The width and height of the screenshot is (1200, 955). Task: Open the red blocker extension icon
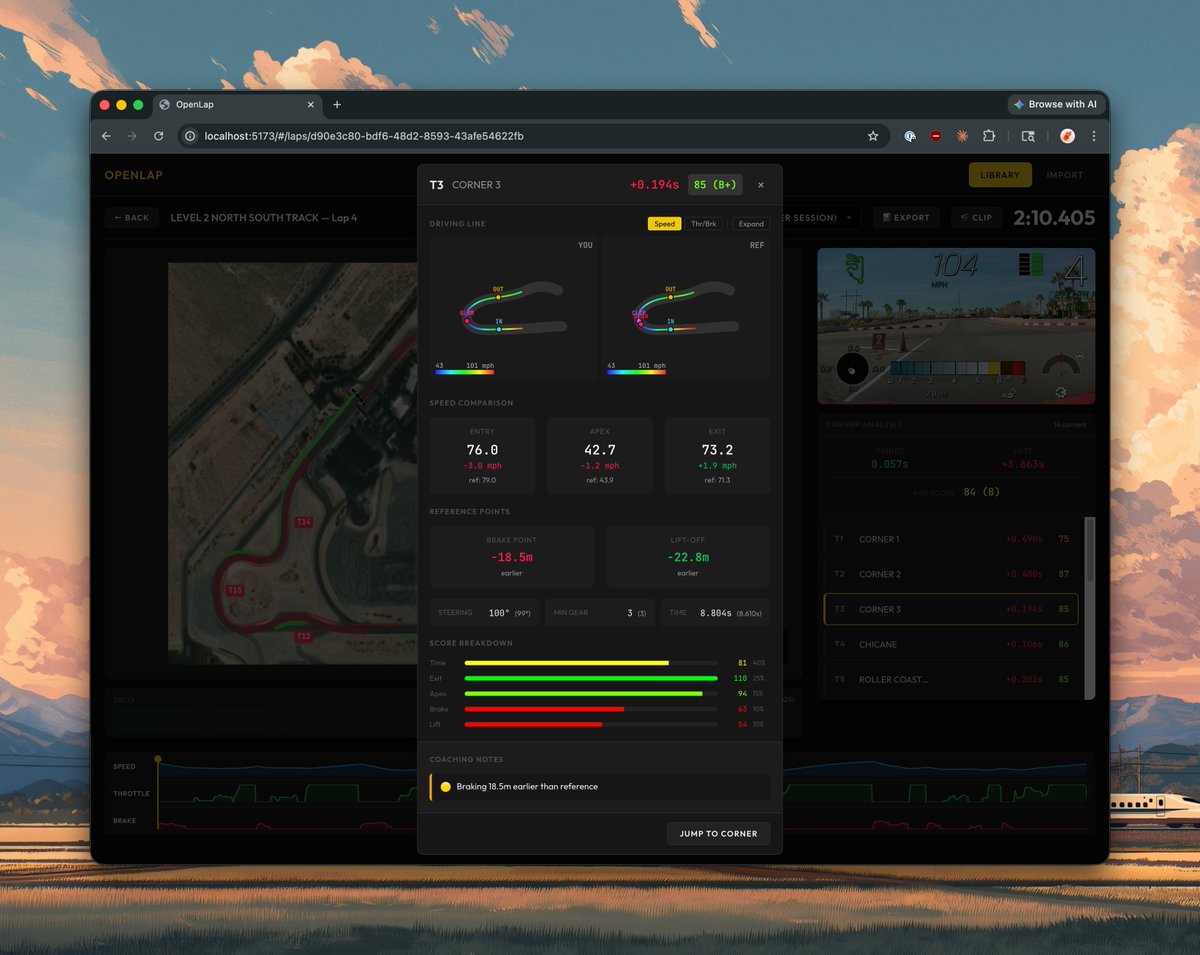click(x=935, y=136)
